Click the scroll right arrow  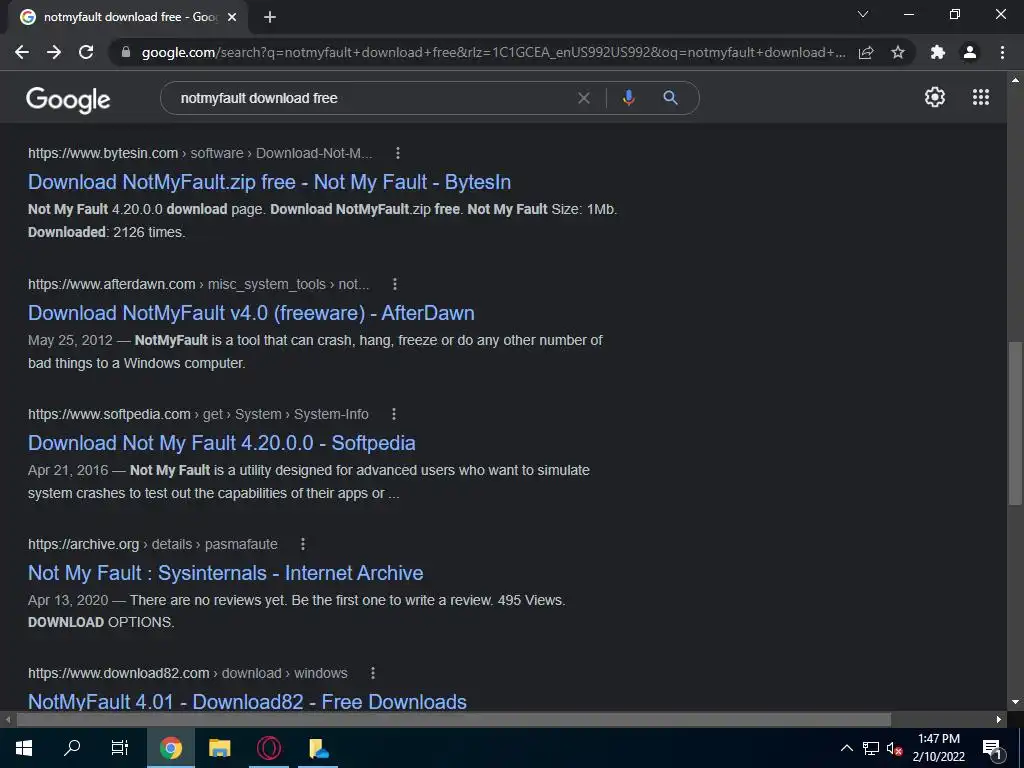pos(999,720)
